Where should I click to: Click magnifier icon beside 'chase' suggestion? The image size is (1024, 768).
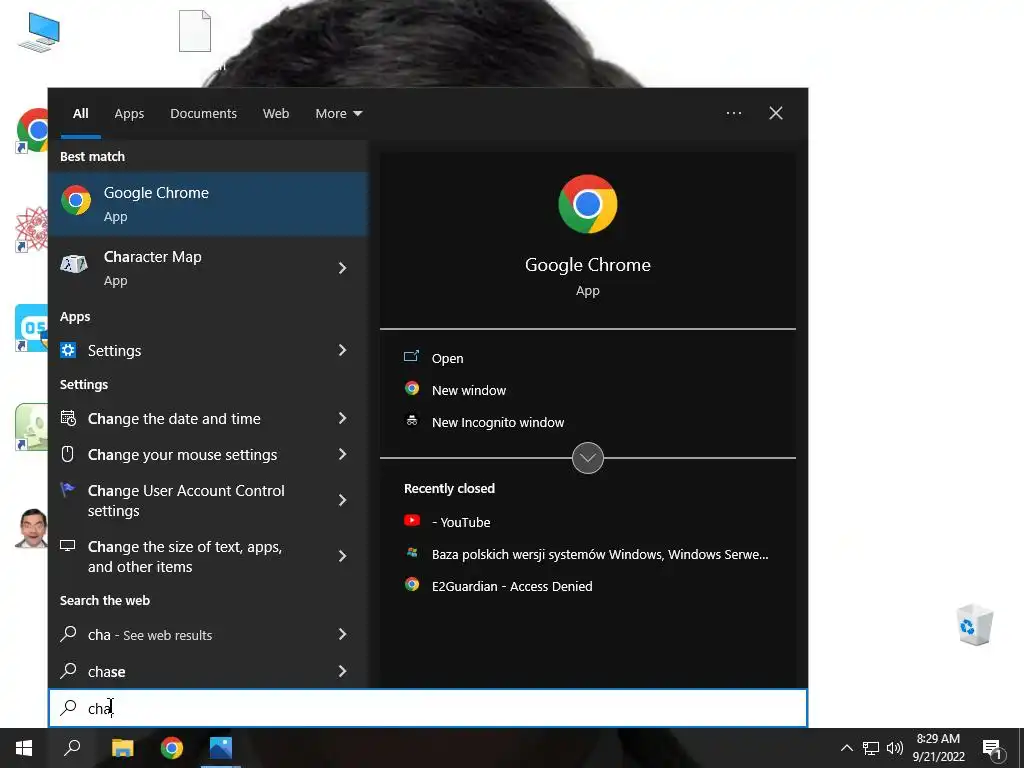pos(68,671)
